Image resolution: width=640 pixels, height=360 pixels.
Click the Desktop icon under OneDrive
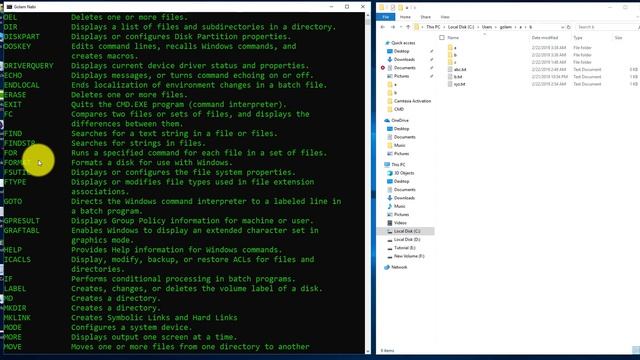(390, 129)
